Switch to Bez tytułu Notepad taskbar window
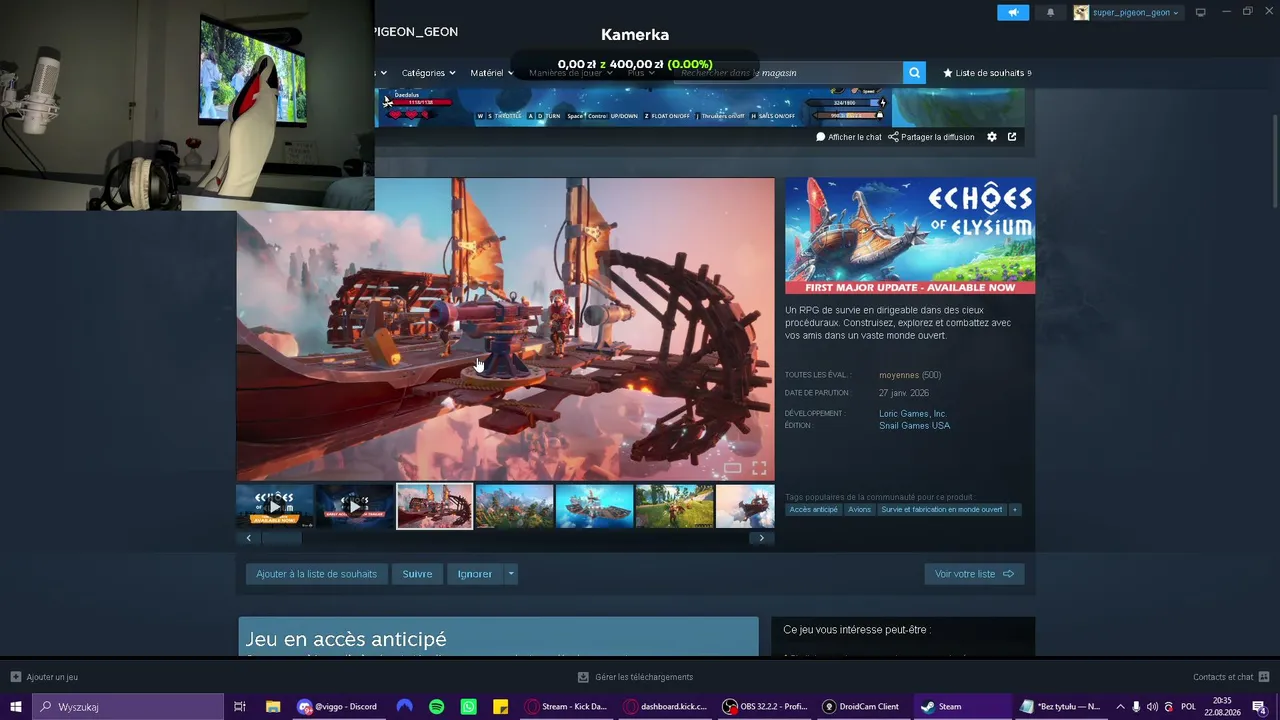This screenshot has width=1280, height=720. [1060, 707]
